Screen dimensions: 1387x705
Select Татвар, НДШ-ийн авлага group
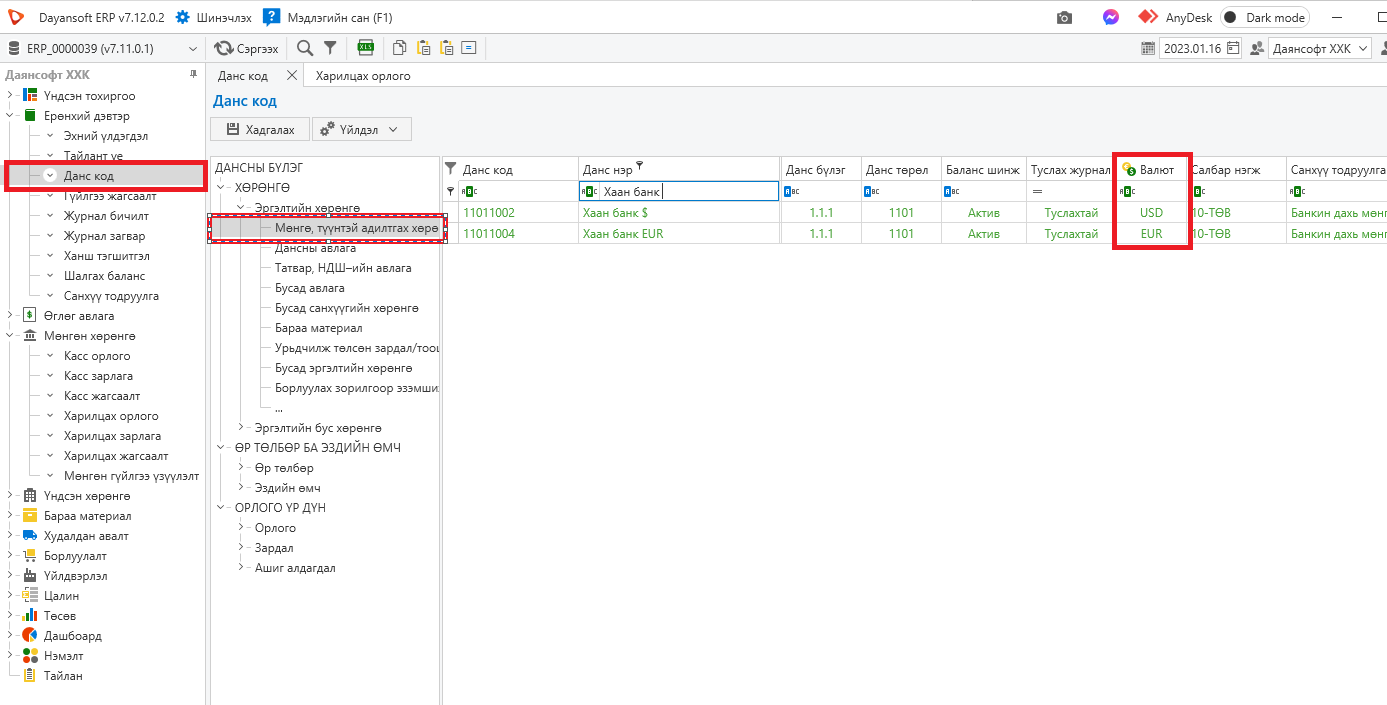tap(343, 268)
